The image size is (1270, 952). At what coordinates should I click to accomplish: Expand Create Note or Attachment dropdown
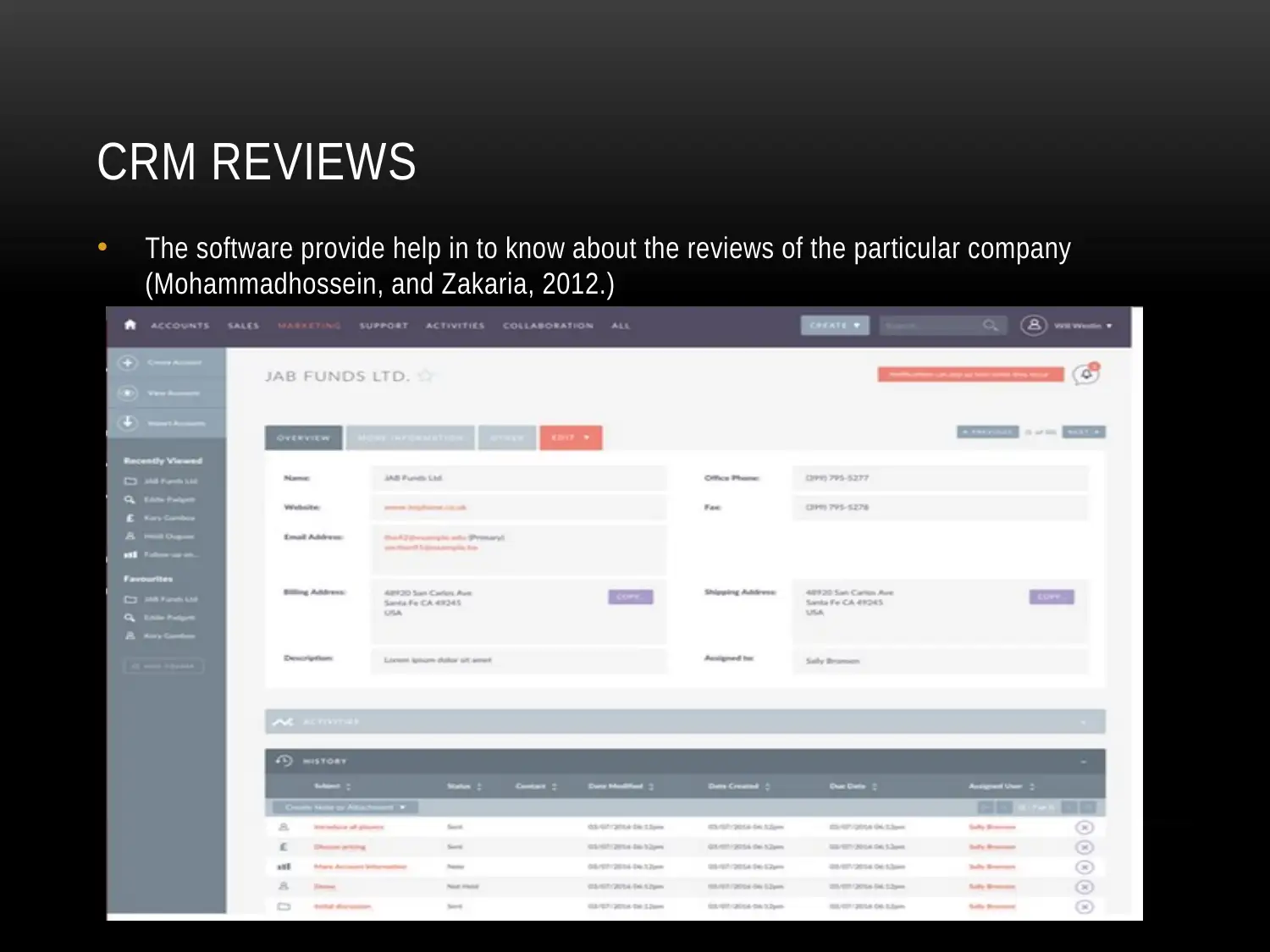(x=345, y=807)
